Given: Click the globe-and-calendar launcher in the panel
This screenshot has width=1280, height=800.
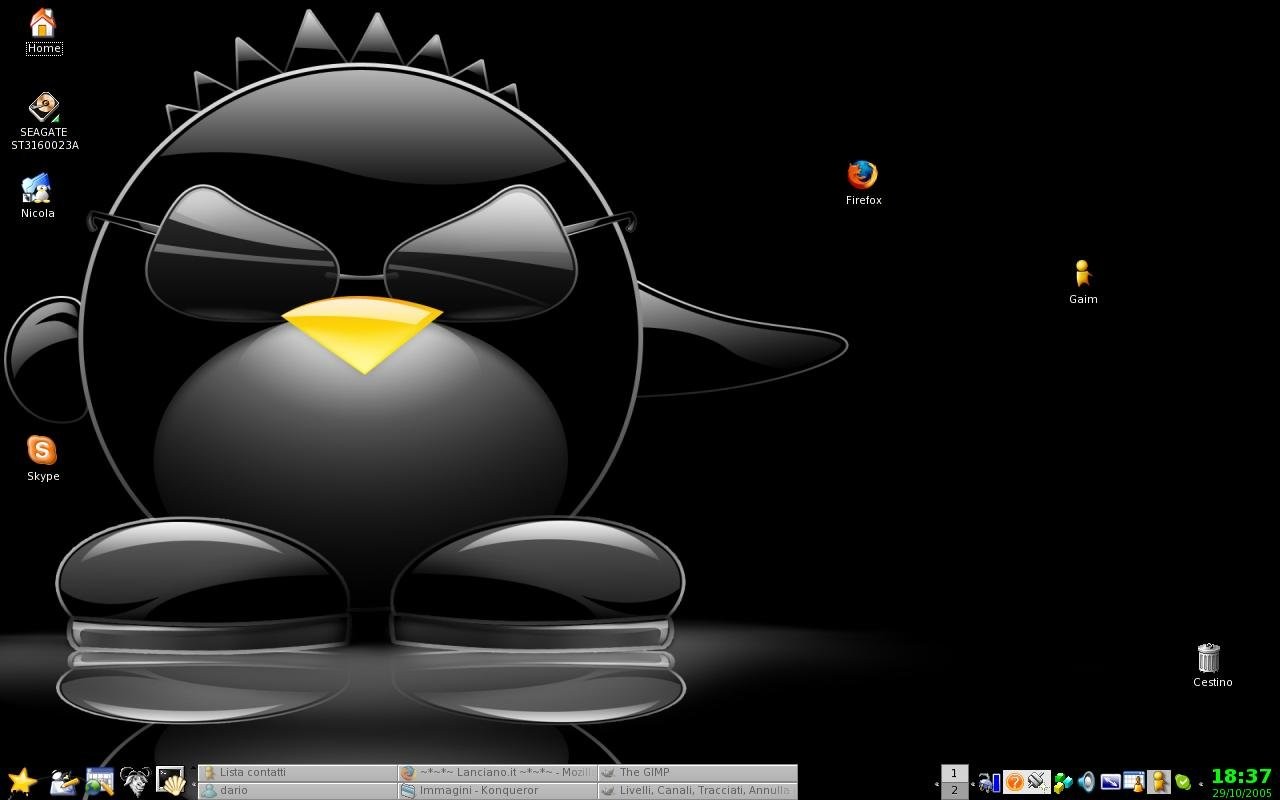Looking at the screenshot, I should point(99,781).
